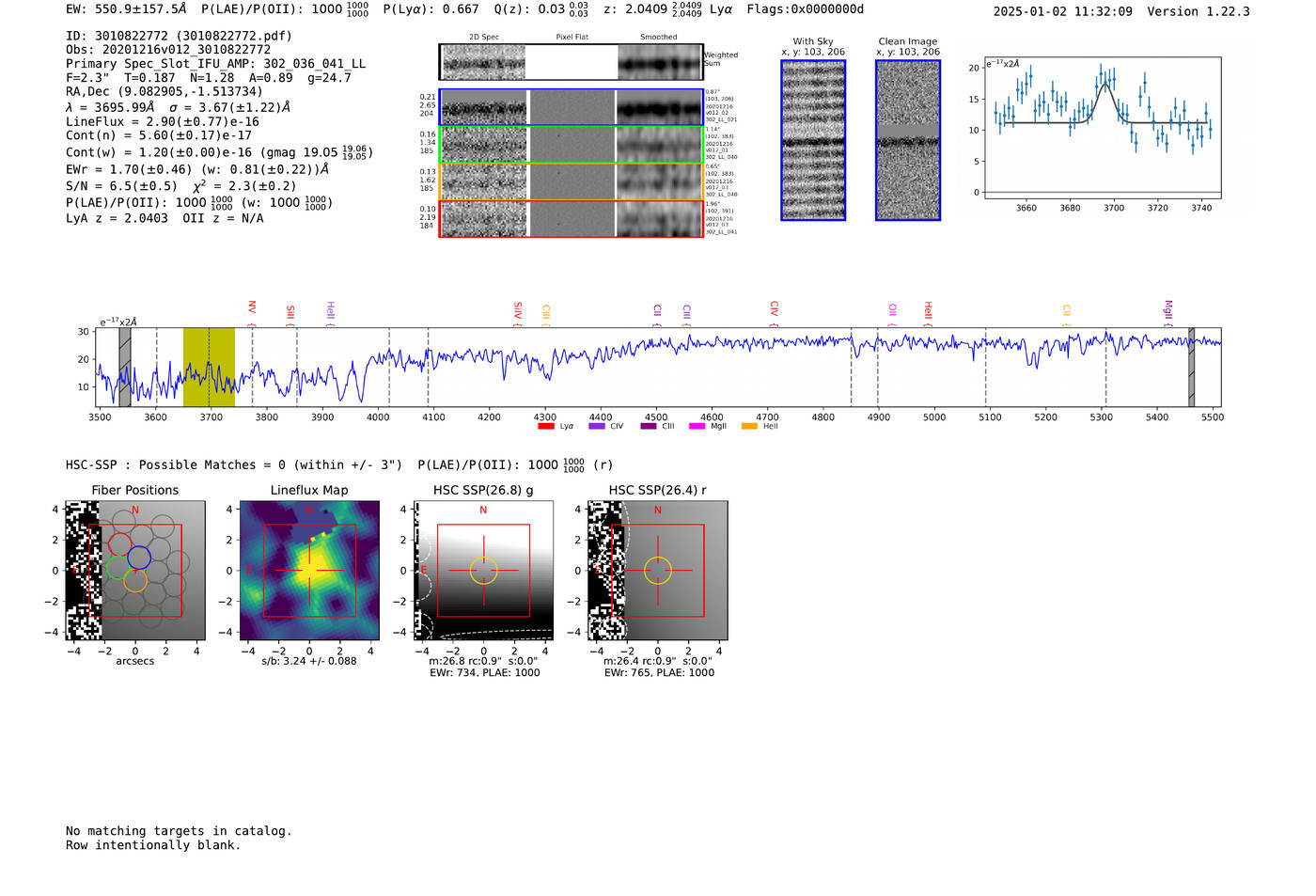The width and height of the screenshot is (1316, 896).
Task: Click the MgII line marker label
Action: tap(1168, 309)
